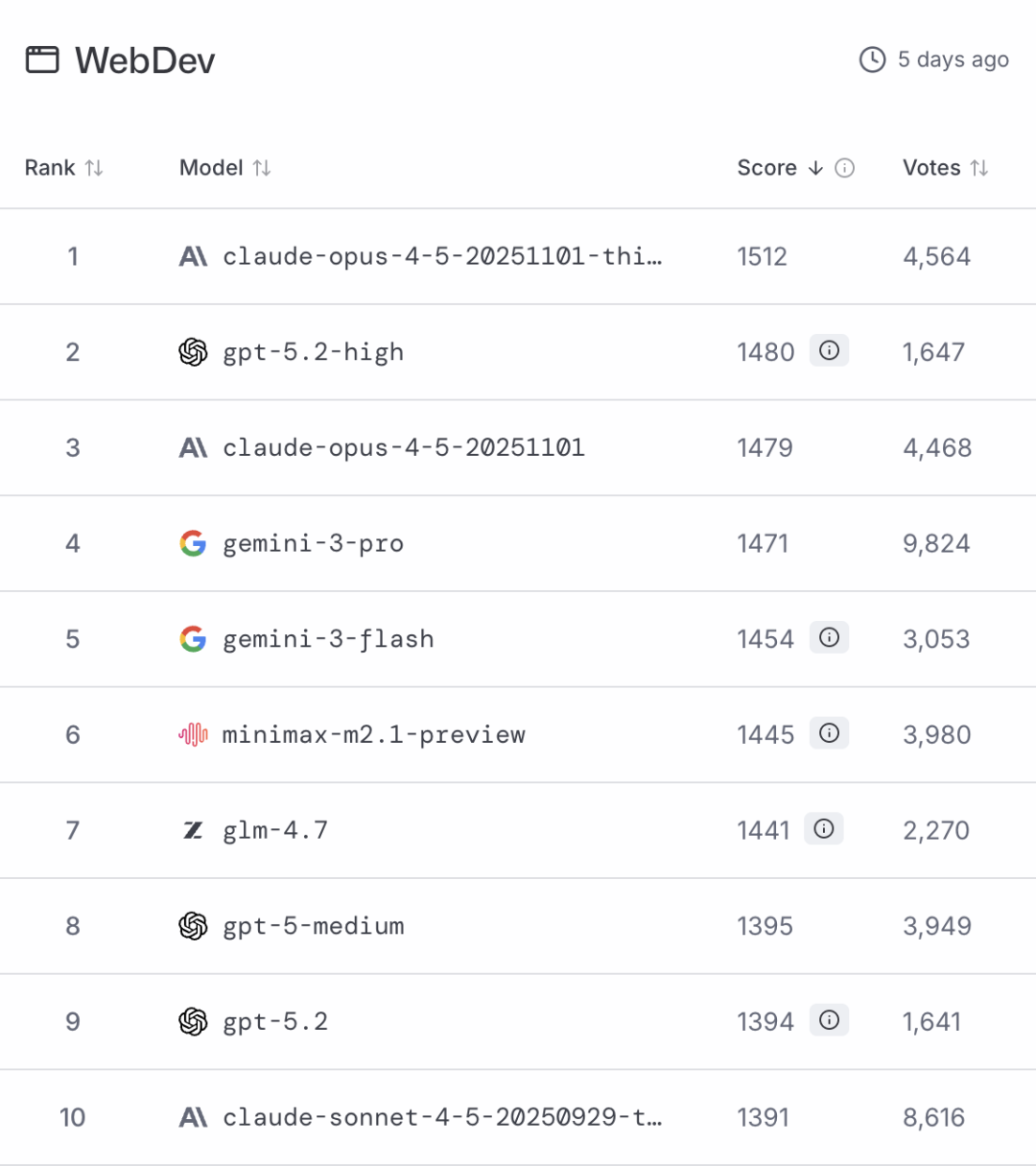Sort the table by Votes column
Image resolution: width=1036 pixels, height=1166 pixels.
(979, 168)
